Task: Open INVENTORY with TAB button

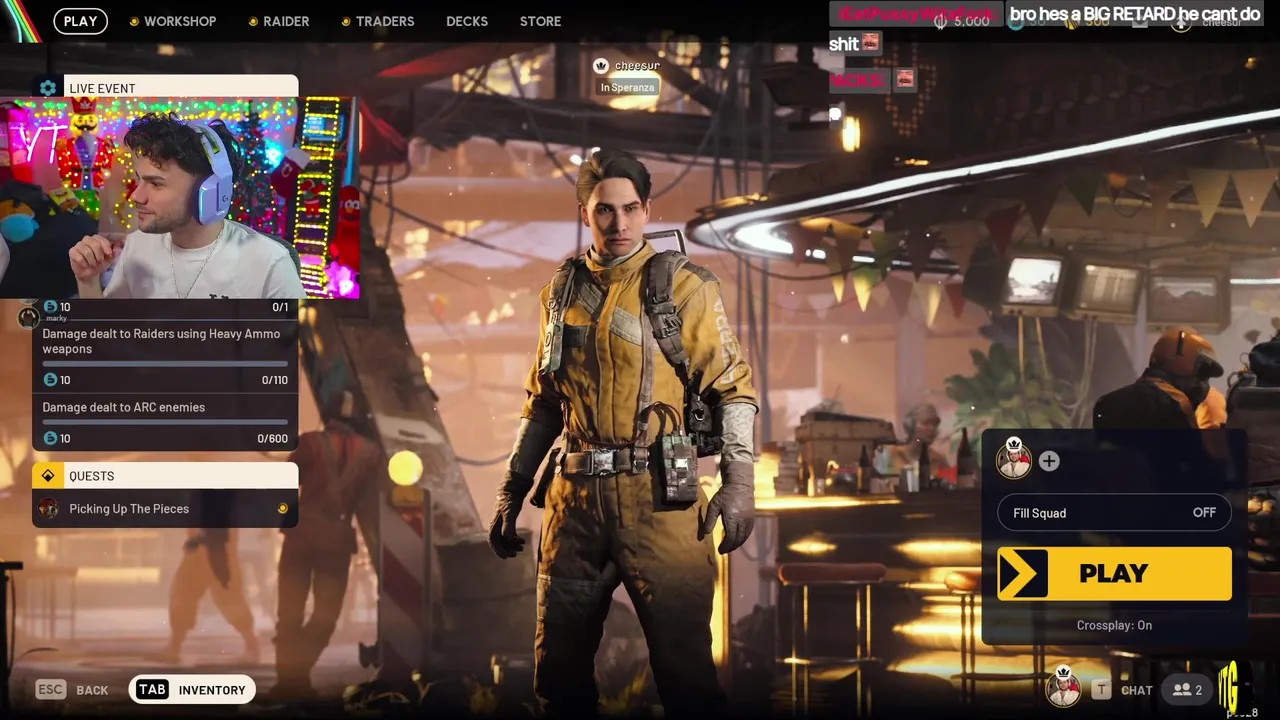Action: pyautogui.click(x=192, y=690)
